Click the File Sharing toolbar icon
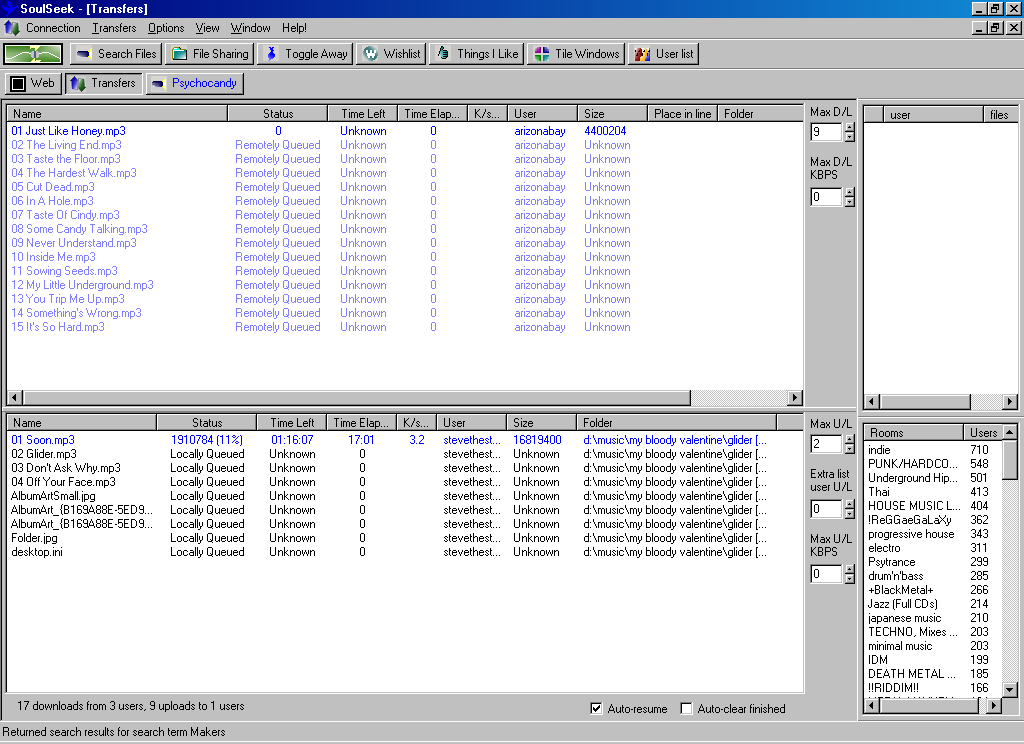 (x=179, y=54)
